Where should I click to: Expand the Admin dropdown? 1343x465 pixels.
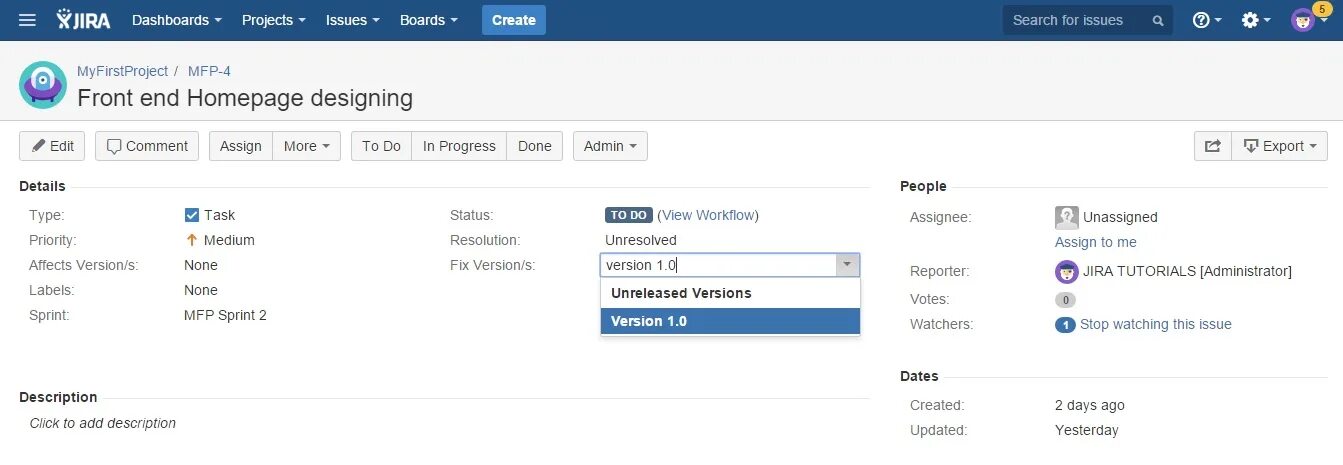tap(610, 146)
